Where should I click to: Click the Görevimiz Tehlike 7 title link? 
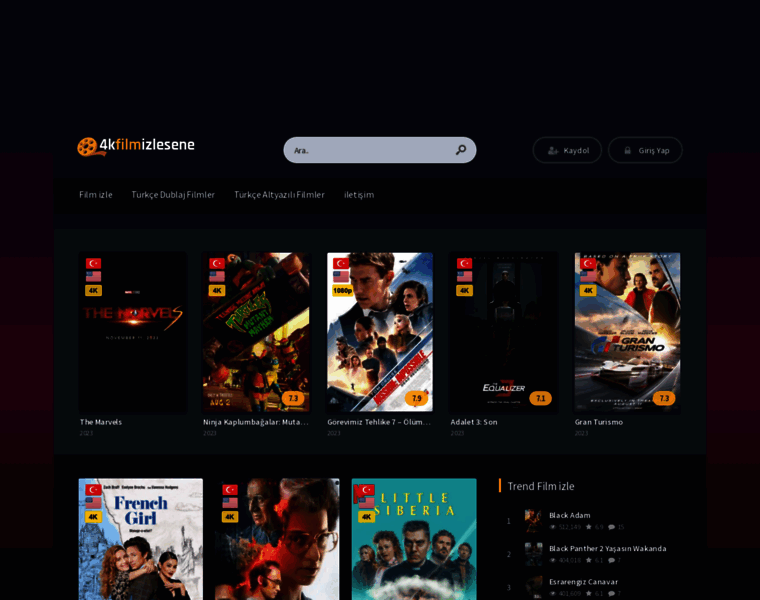[x=379, y=422]
